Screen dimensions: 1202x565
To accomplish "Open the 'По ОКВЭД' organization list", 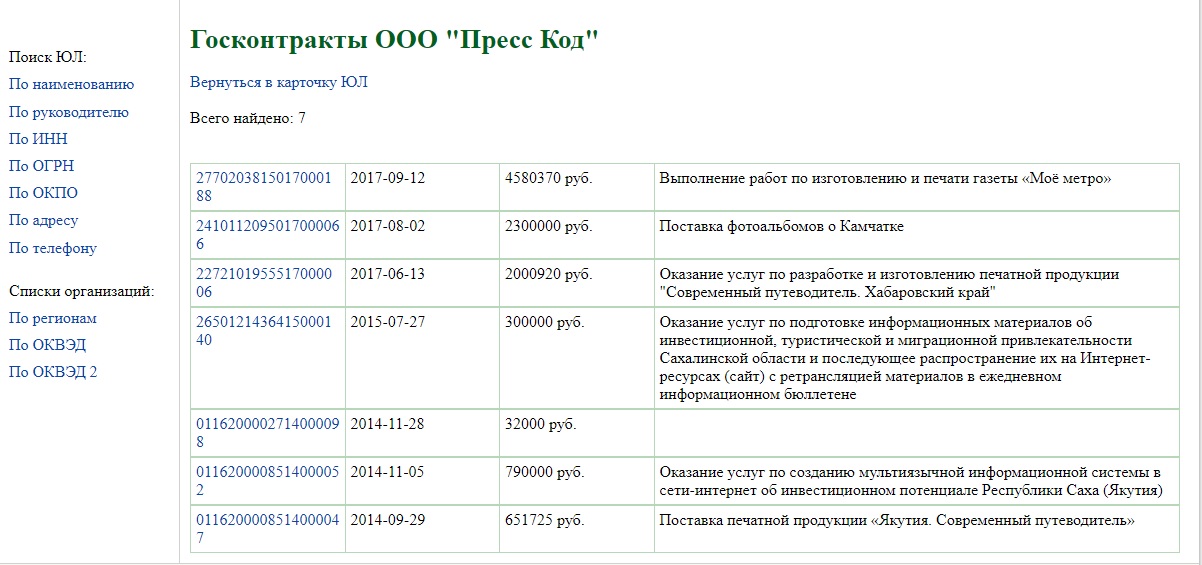I will point(47,346).
